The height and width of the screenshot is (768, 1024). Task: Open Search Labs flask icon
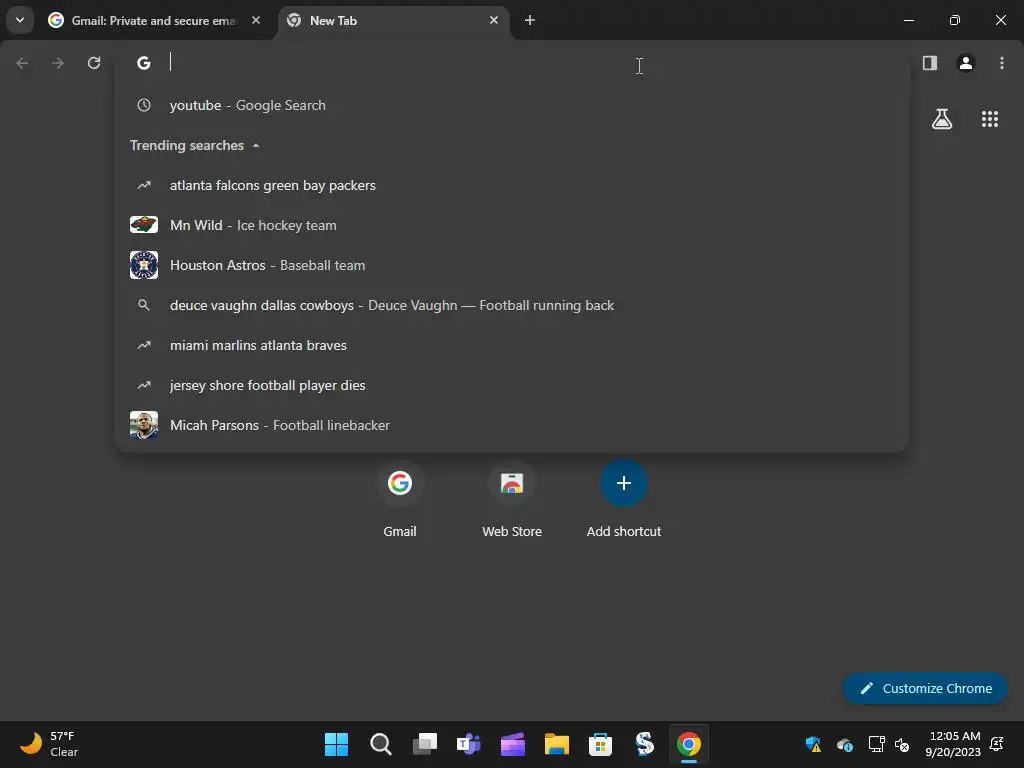(942, 119)
